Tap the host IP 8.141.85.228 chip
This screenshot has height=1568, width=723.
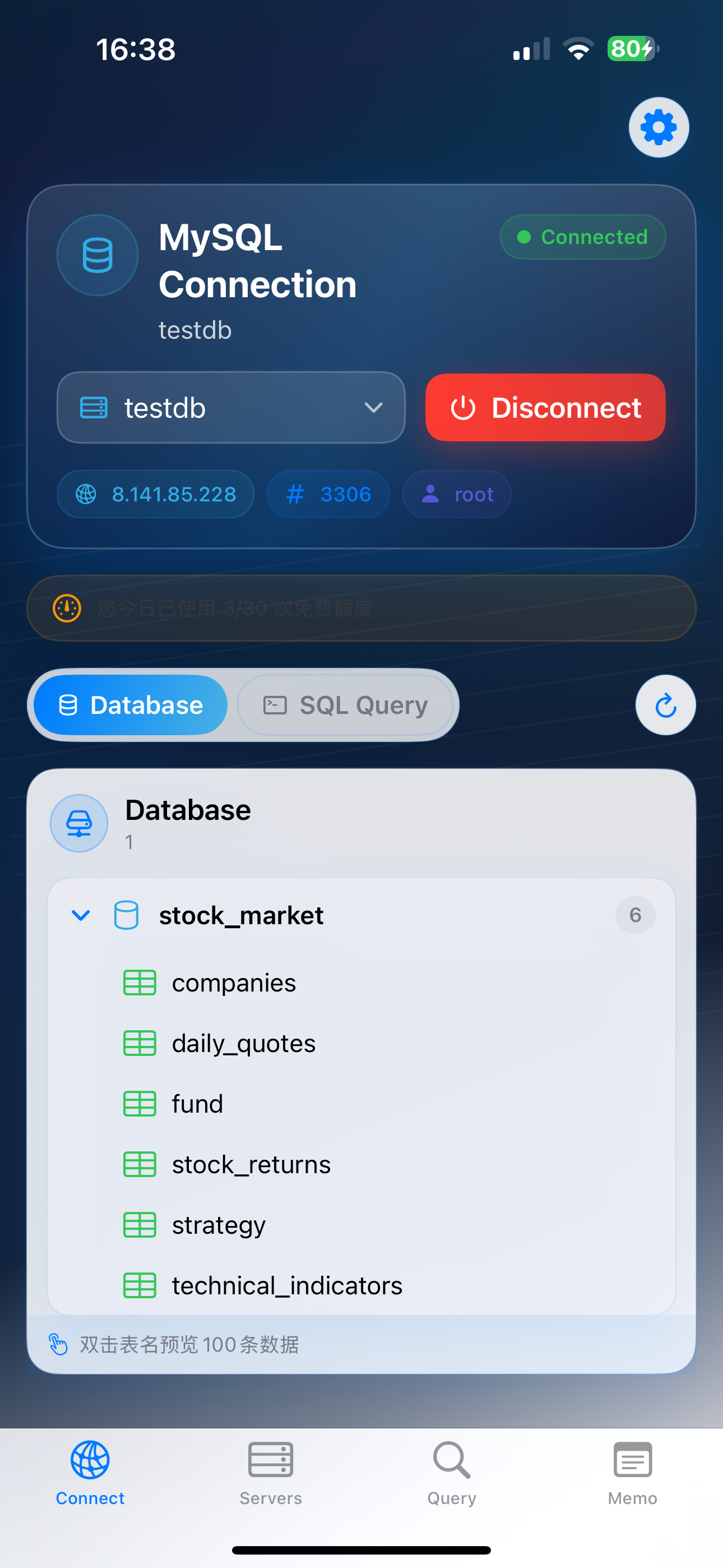pyautogui.click(x=156, y=494)
